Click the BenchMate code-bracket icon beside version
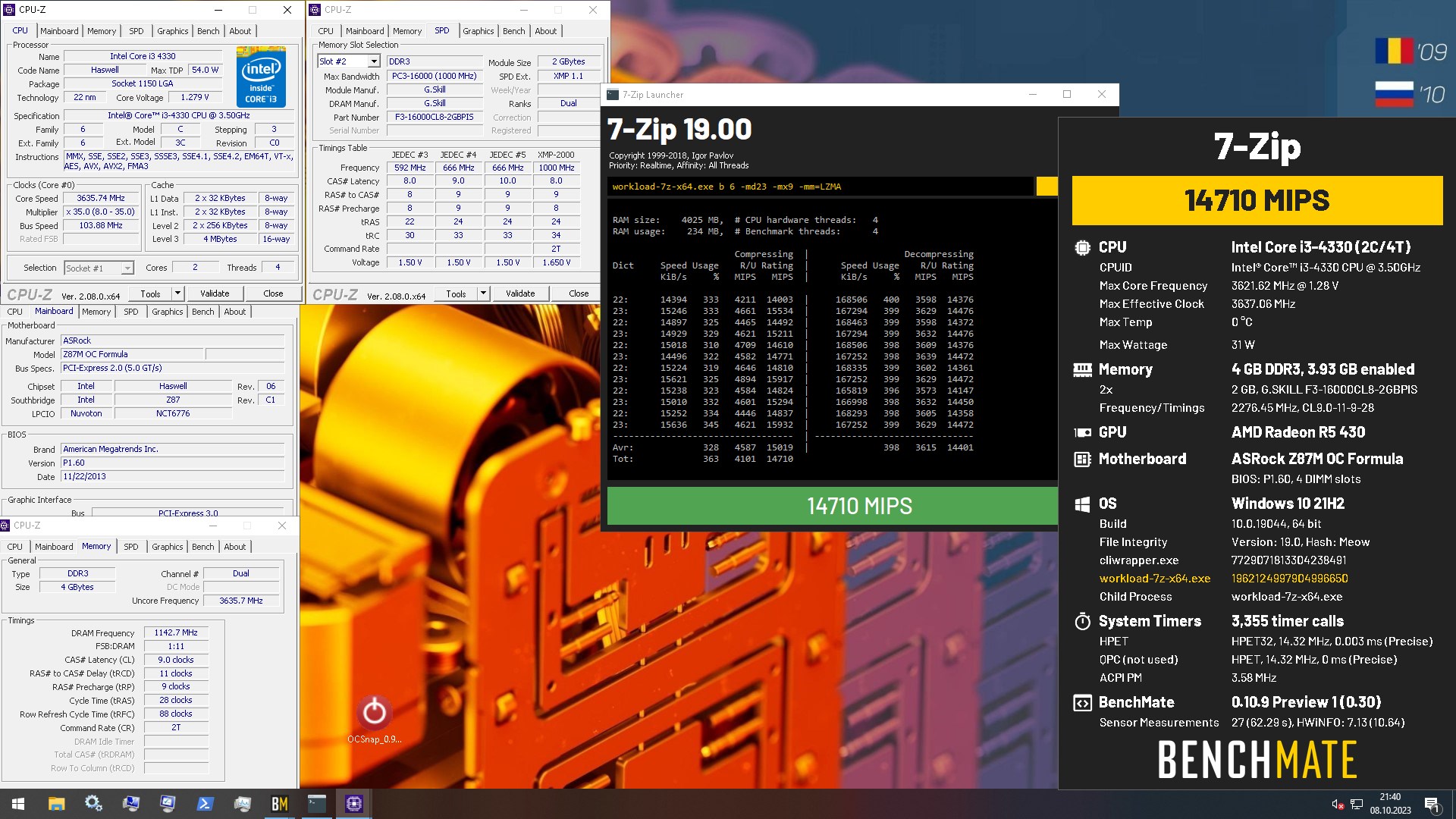This screenshot has height=819, width=1456. coord(1082,703)
